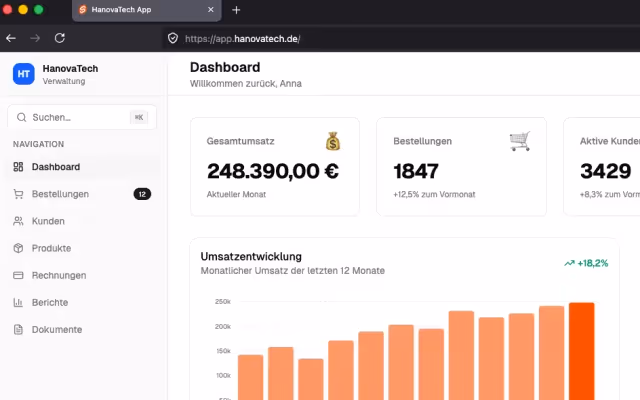
Task: Click the 150k axis label
Action: (224, 351)
